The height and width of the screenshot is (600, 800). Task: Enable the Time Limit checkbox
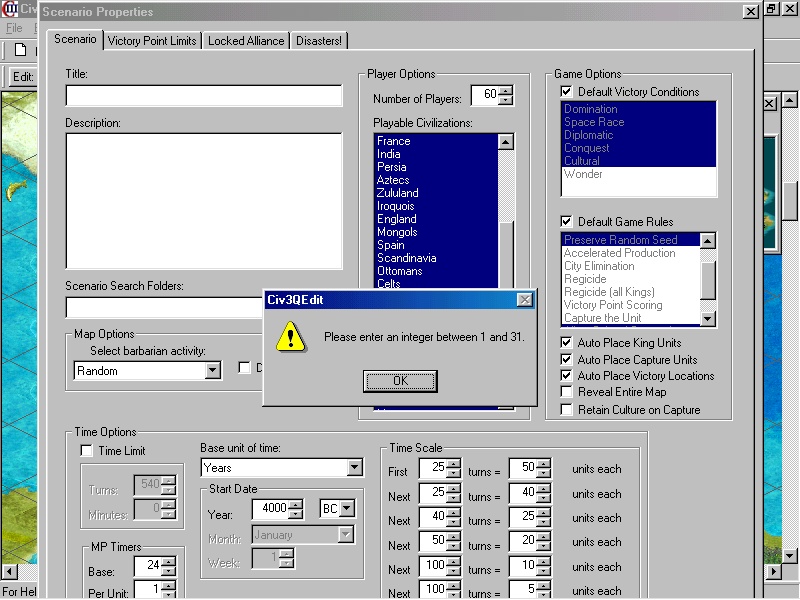[87, 451]
